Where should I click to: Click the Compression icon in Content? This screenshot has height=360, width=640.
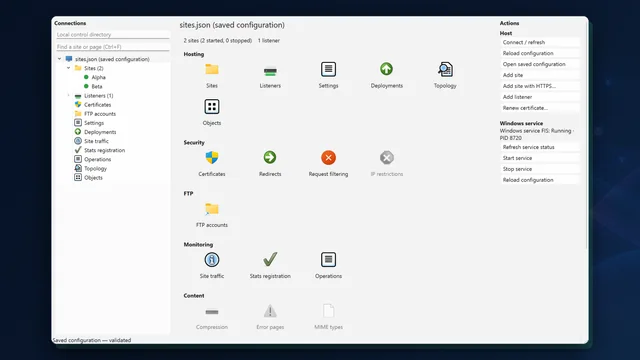(212, 312)
